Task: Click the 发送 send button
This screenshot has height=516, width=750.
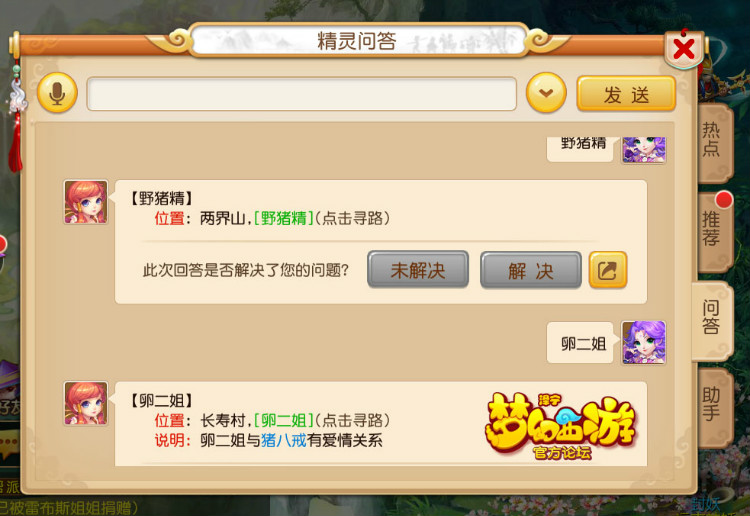Action: (626, 94)
